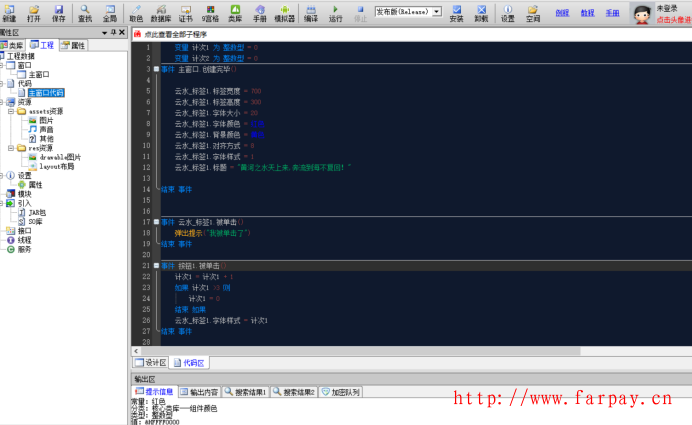Click 点此查看全部子程序 bar above code

click(180, 33)
